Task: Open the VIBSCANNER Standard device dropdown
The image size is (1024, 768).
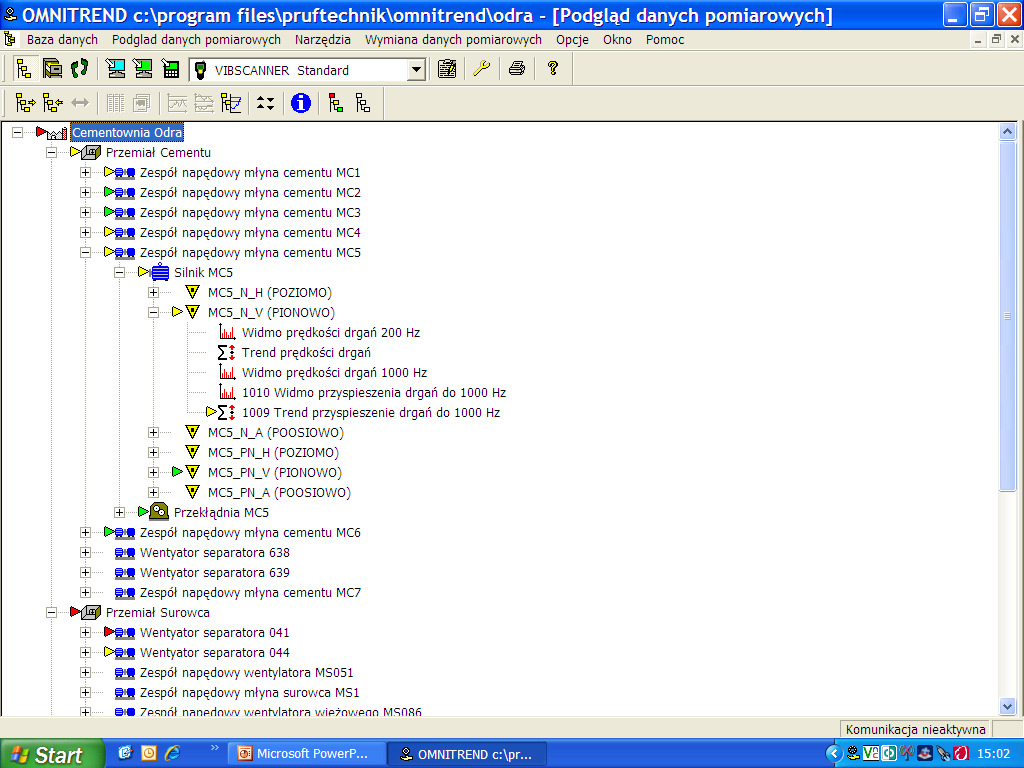Action: [416, 70]
